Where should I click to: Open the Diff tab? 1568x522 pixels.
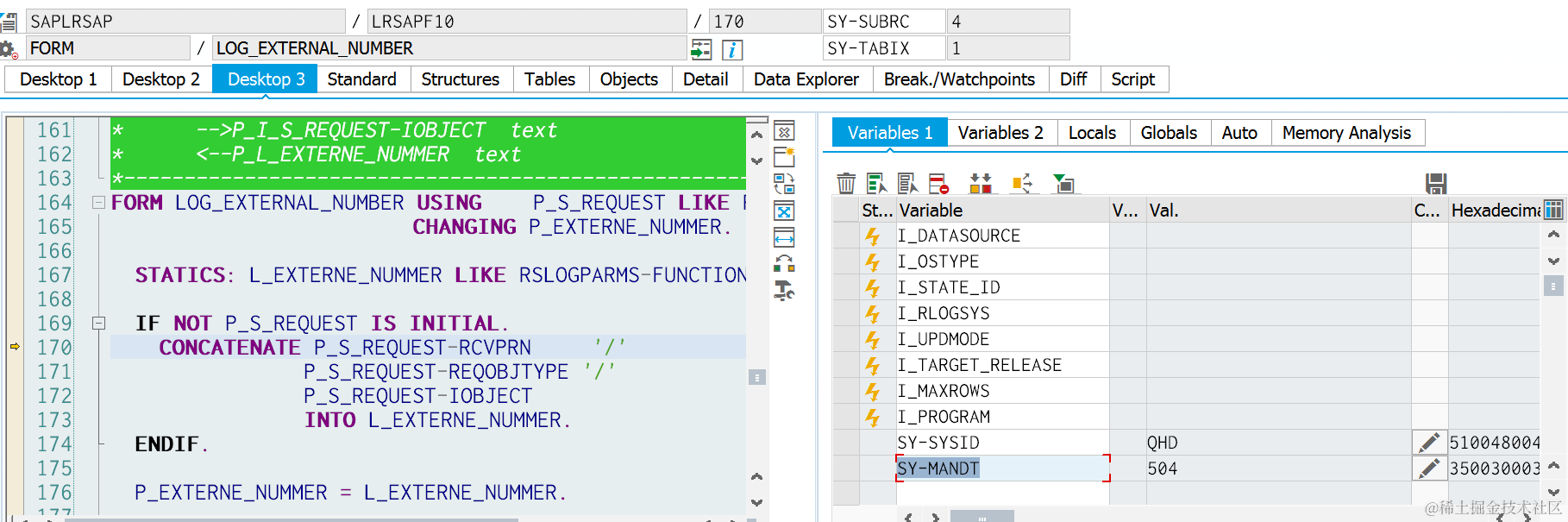pos(1073,79)
